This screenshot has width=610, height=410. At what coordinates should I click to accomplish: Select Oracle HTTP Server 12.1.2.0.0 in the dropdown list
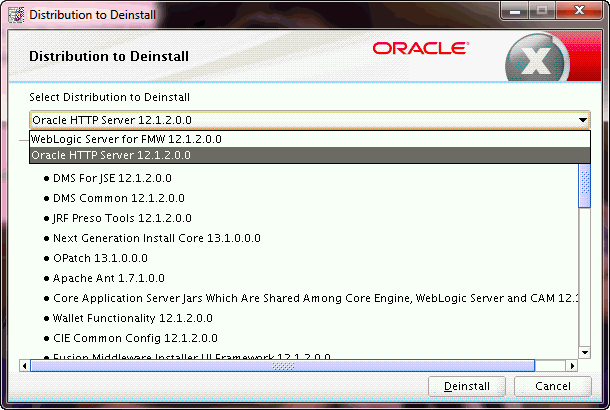coord(310,155)
